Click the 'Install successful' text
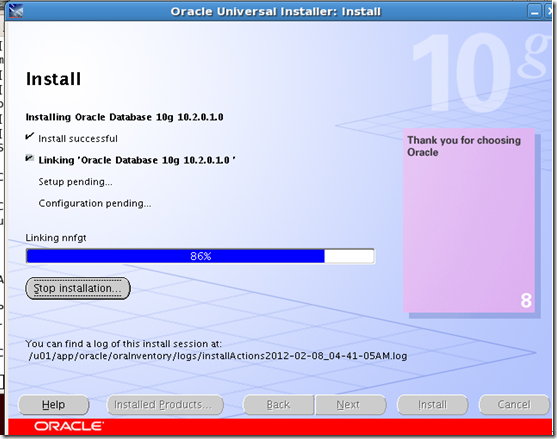Image resolution: width=557 pixels, height=439 pixels. click(x=78, y=139)
